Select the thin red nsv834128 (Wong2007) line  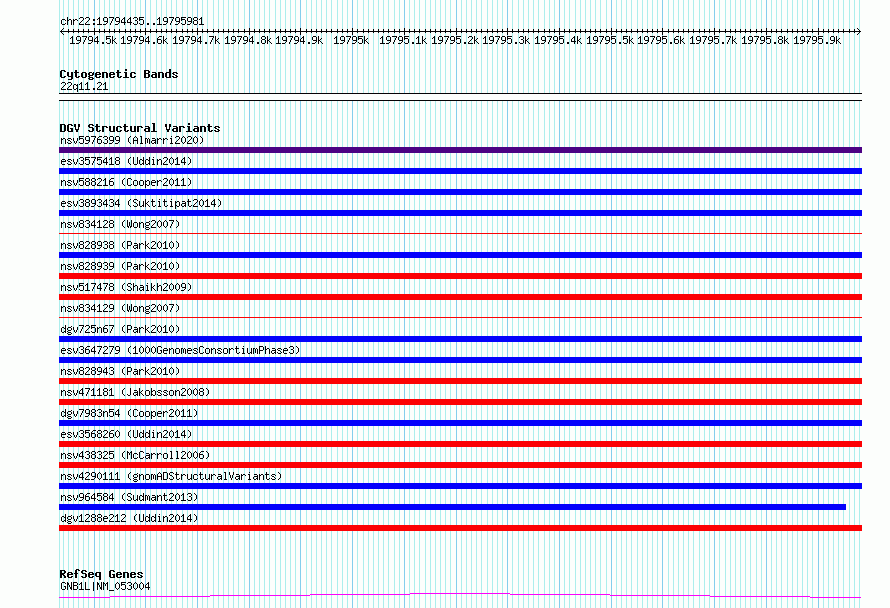click(x=460, y=233)
